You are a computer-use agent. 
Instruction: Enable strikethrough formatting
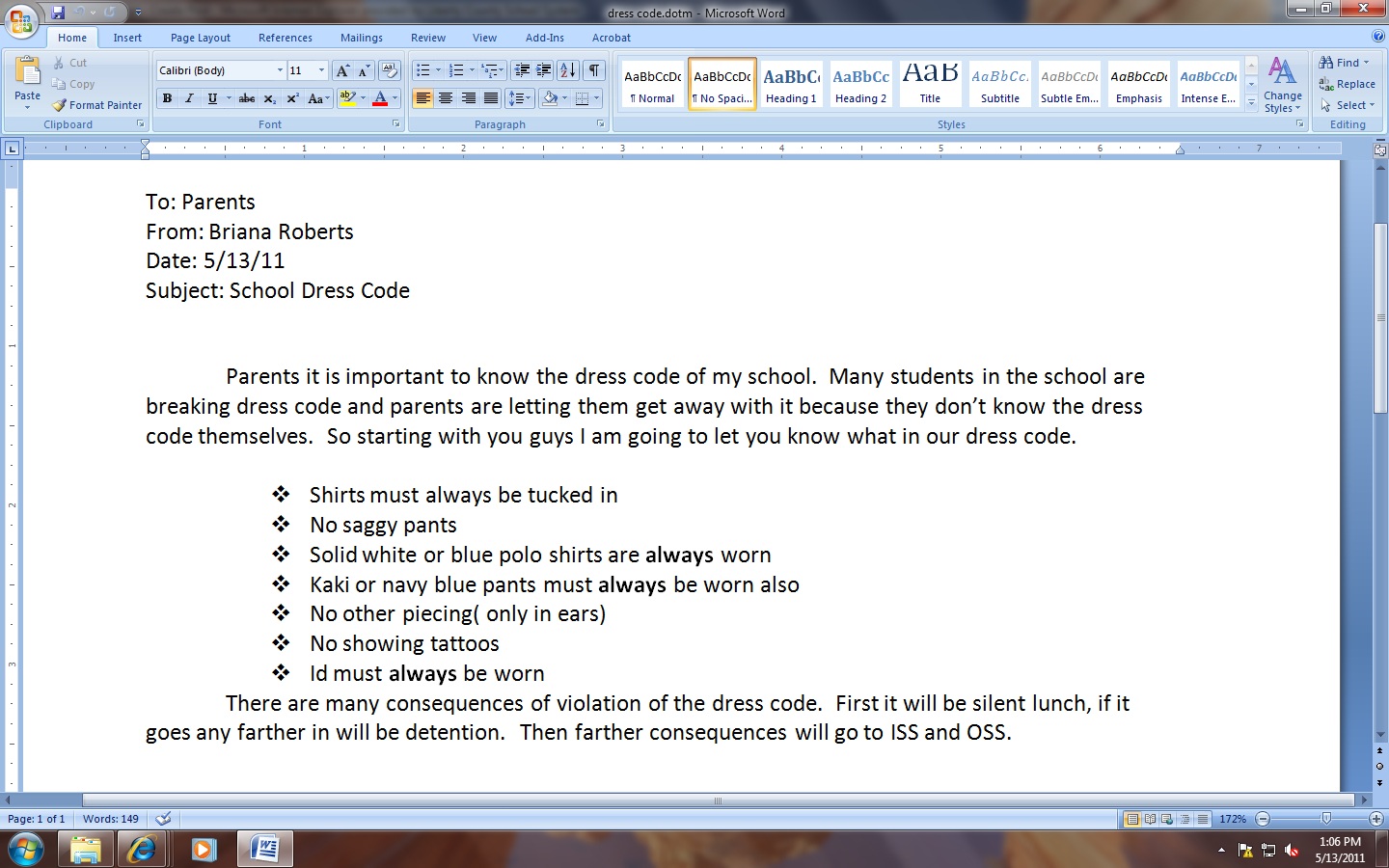[246, 97]
